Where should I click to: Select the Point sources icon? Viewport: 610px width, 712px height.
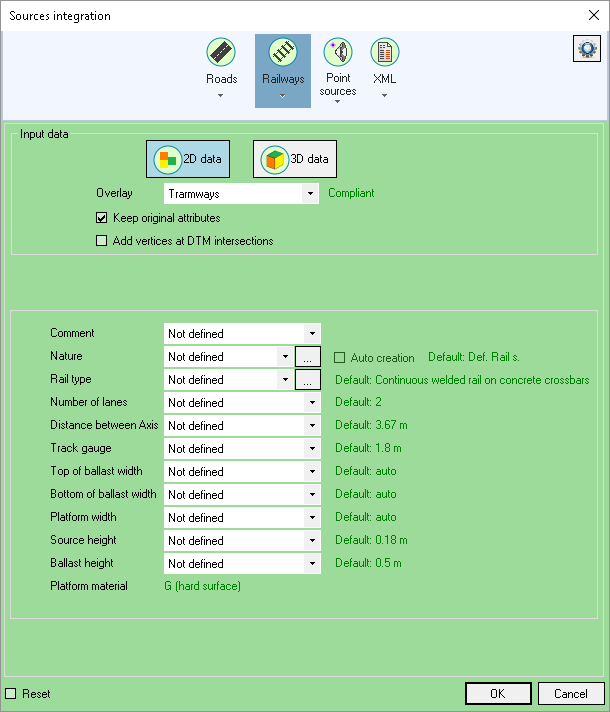[x=337, y=52]
